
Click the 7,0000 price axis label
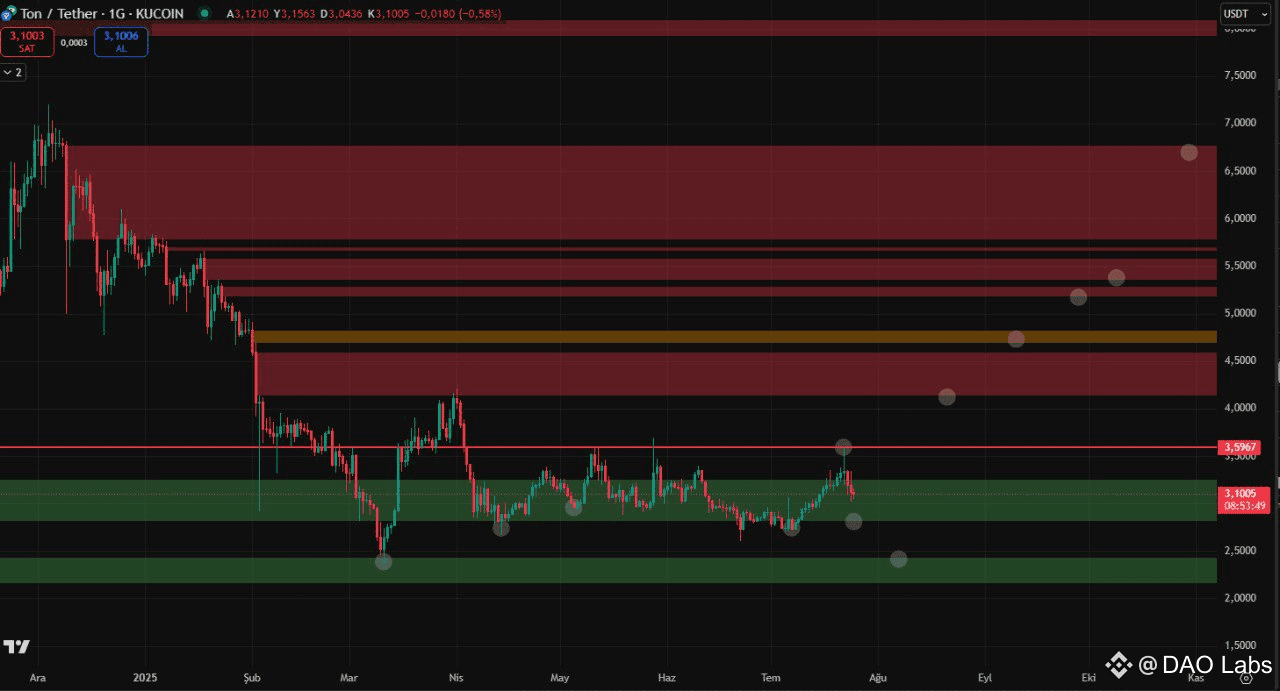coord(1240,123)
